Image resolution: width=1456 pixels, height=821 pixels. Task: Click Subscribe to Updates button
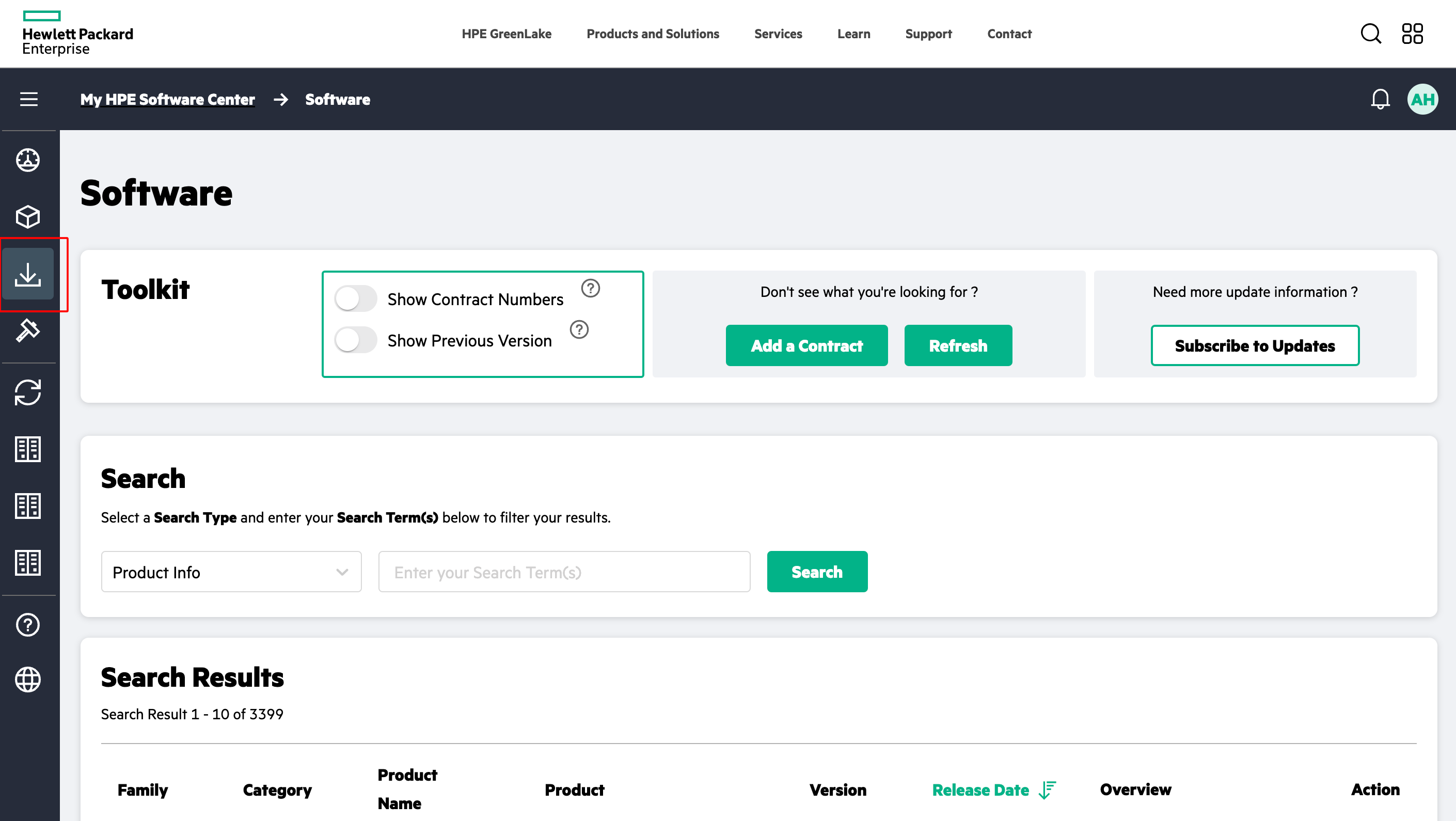click(1255, 345)
